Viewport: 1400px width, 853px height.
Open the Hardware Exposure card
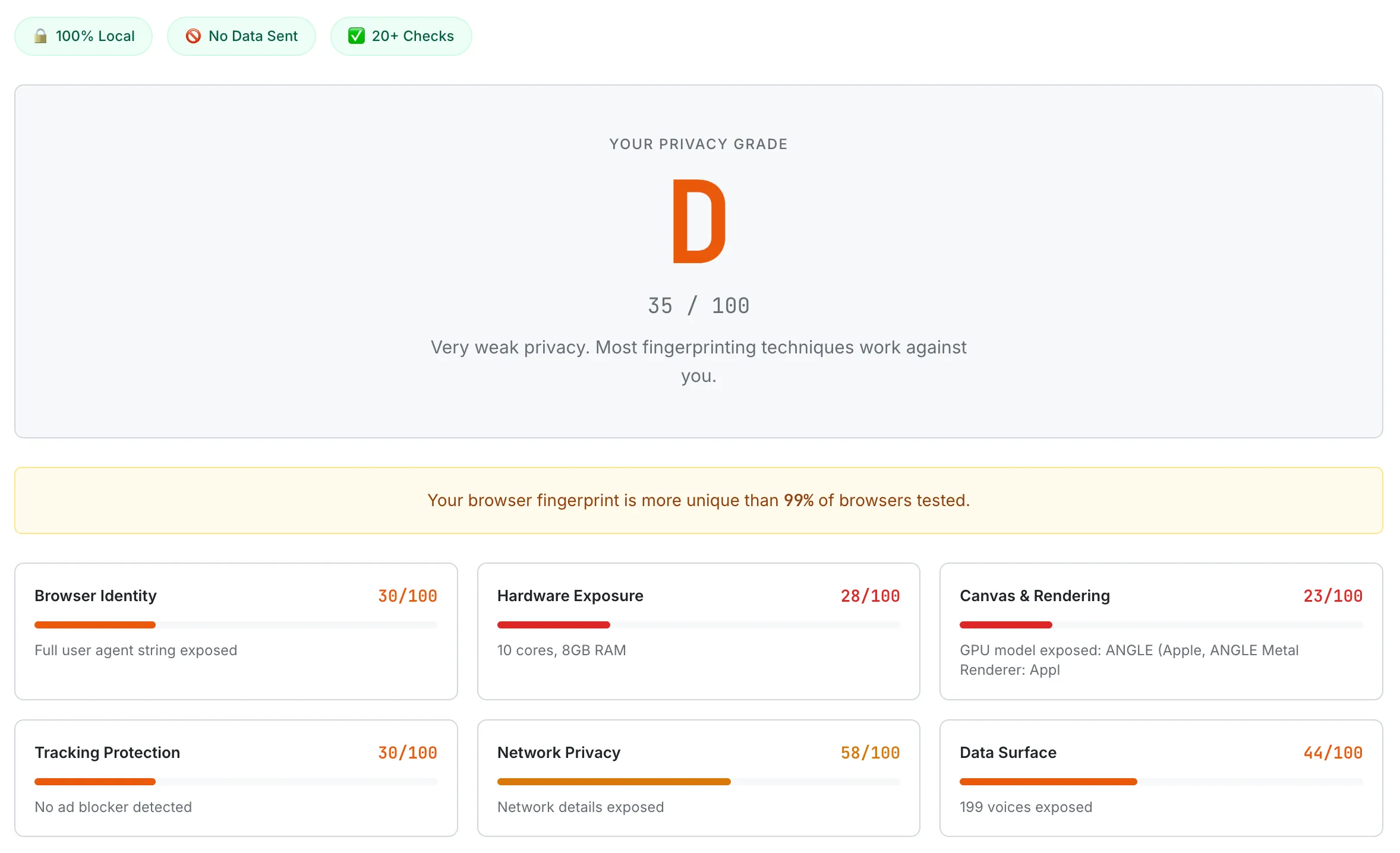698,631
